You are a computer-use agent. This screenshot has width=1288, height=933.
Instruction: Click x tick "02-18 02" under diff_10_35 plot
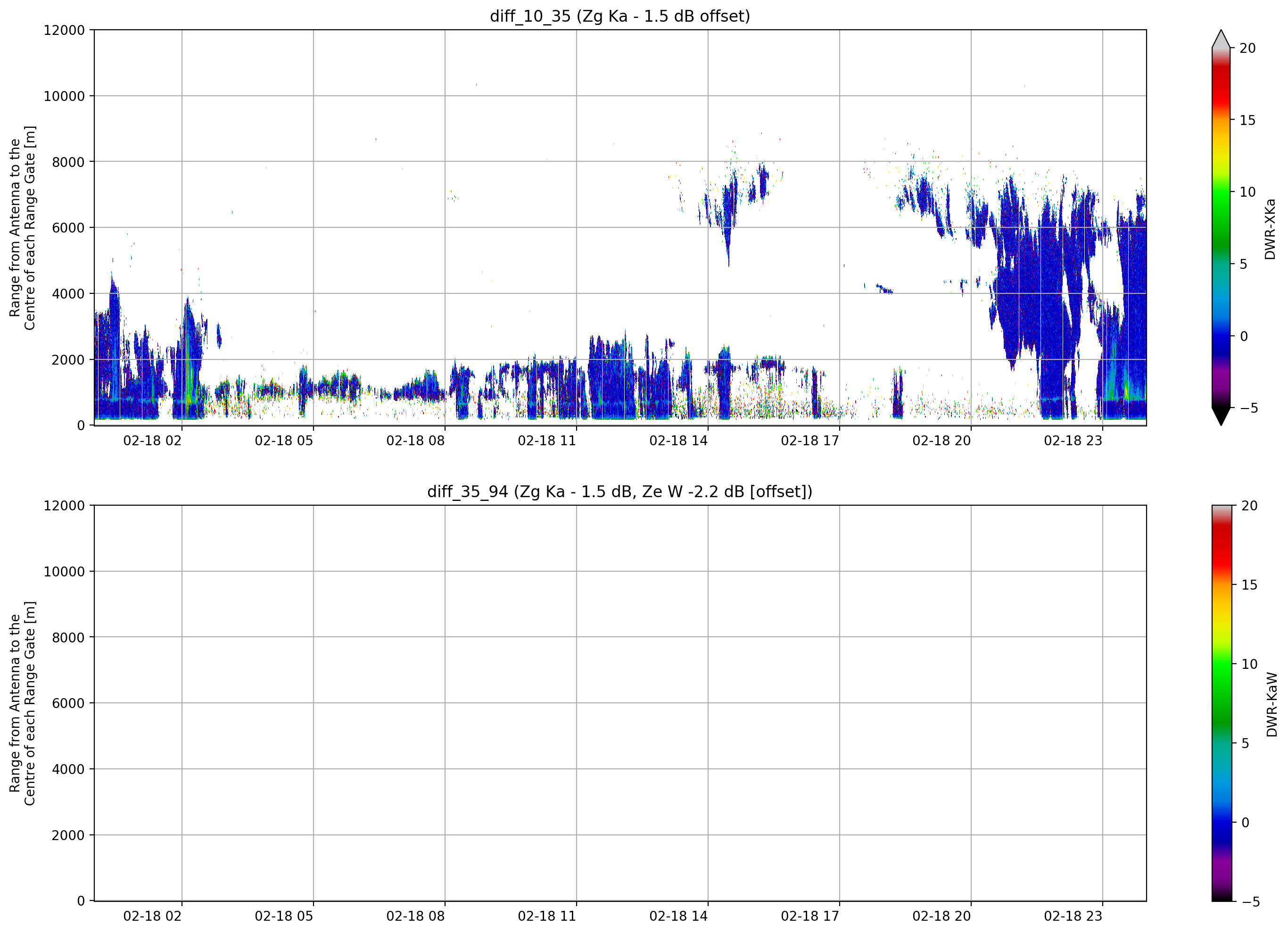pyautogui.click(x=152, y=441)
